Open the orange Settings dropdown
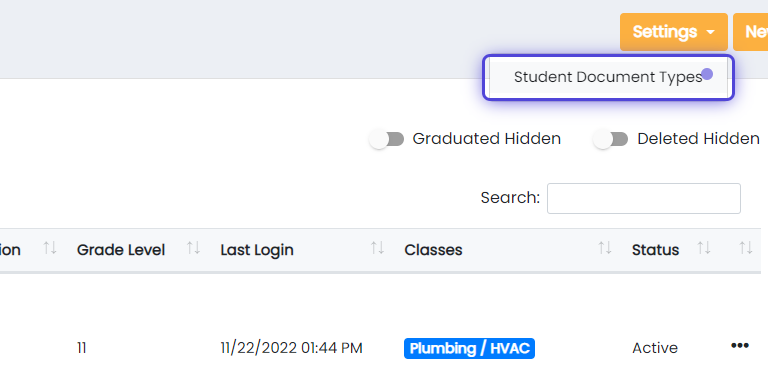Viewport: 768px width, 384px height. coord(673,32)
